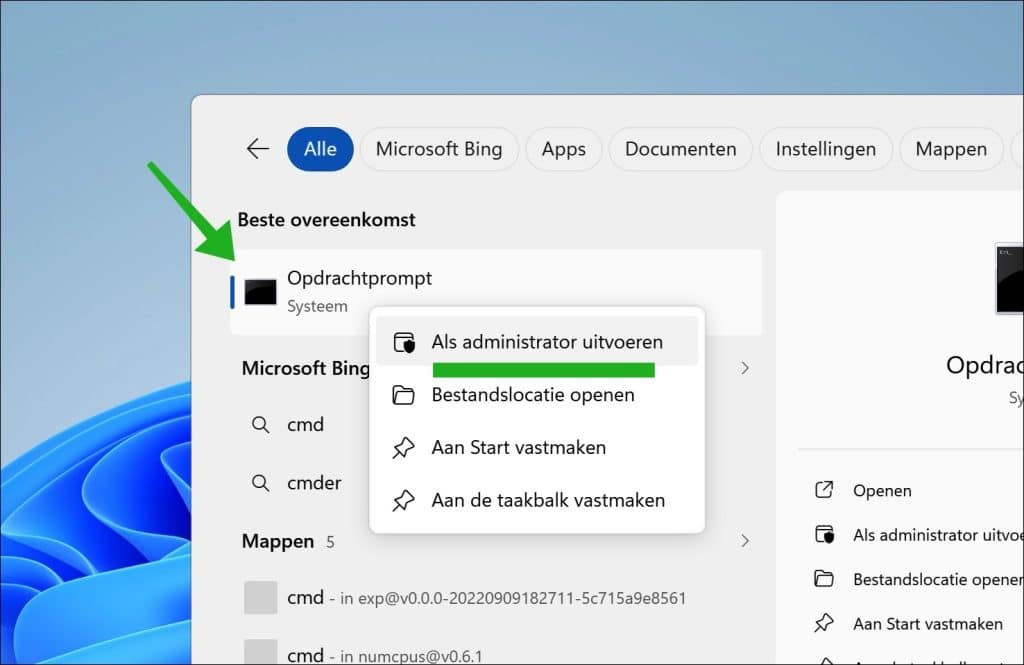The width and height of the screenshot is (1024, 665).
Task: Click the folder icon in context menu
Action: click(403, 395)
